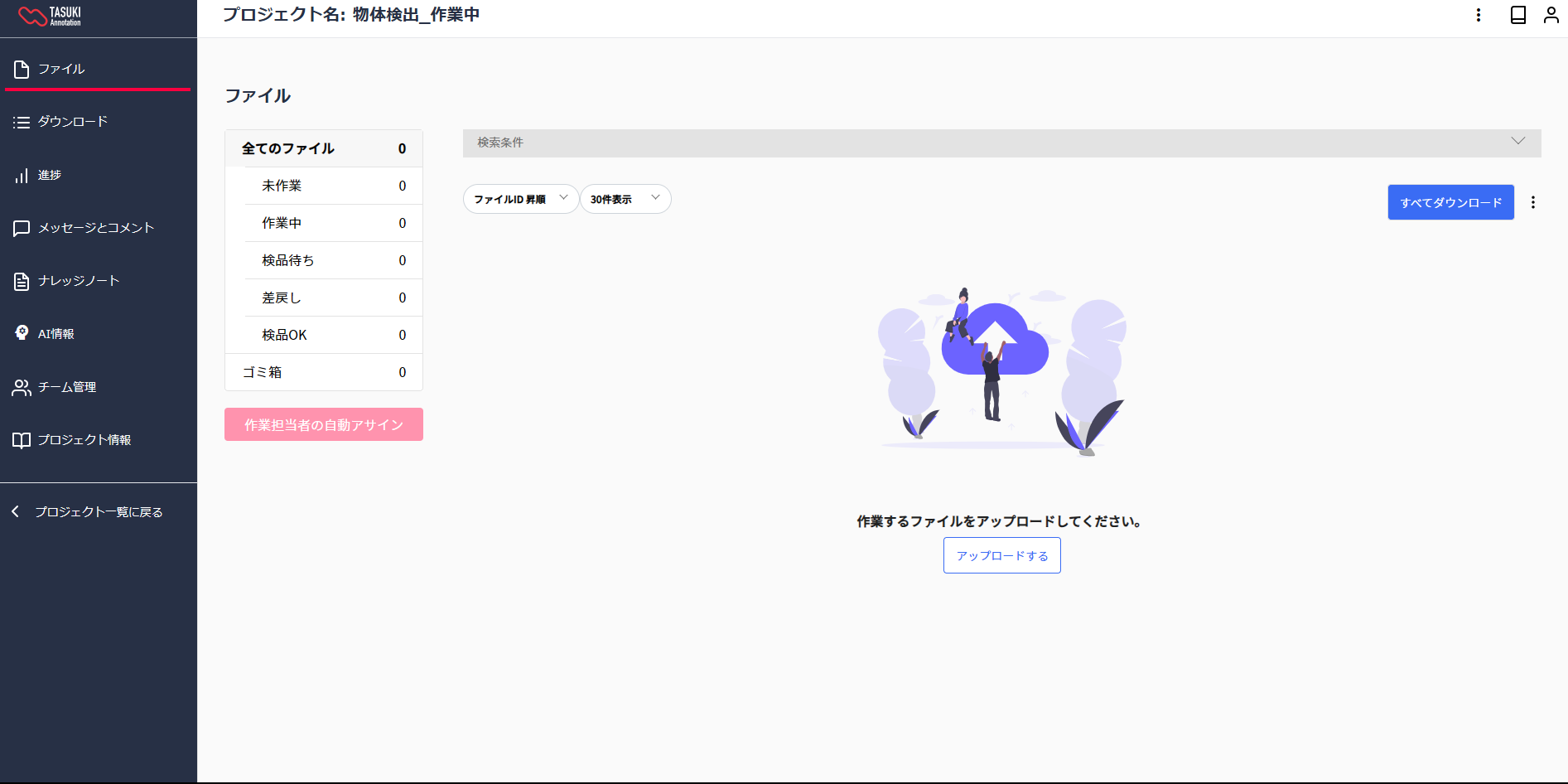1568x784 pixels.
Task: Select the 検品OK status filter
Action: pos(334,335)
